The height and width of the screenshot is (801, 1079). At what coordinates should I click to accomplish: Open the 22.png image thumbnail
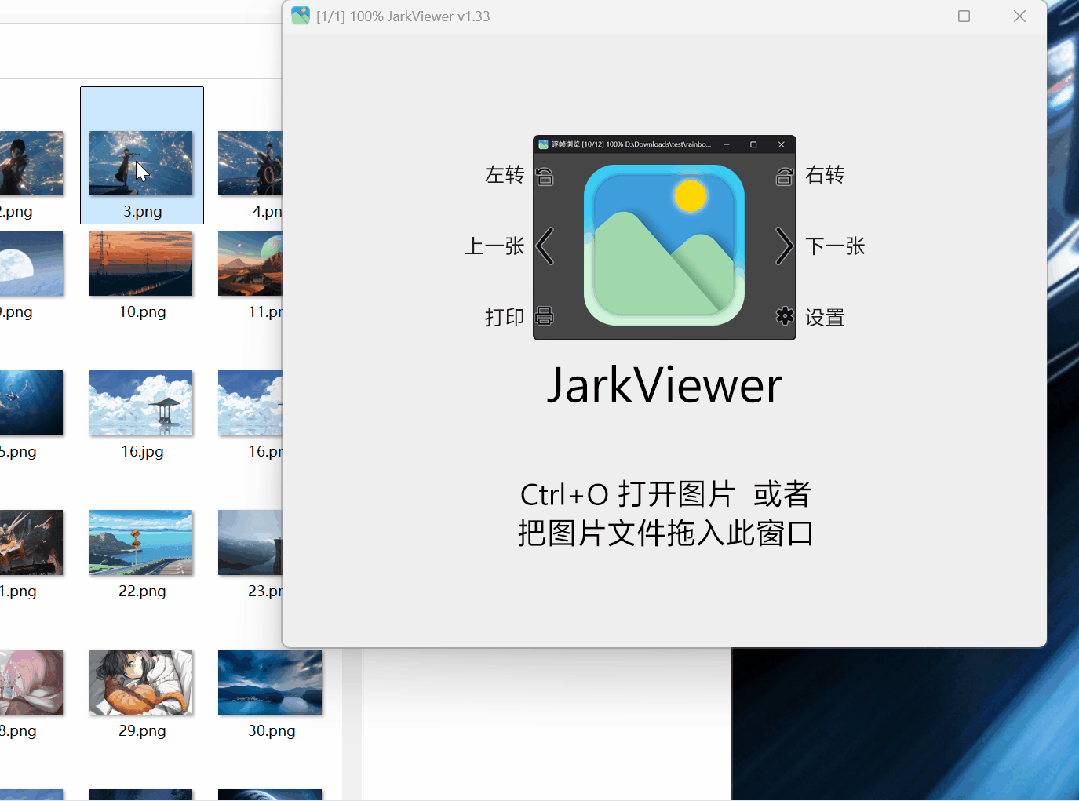pos(141,544)
